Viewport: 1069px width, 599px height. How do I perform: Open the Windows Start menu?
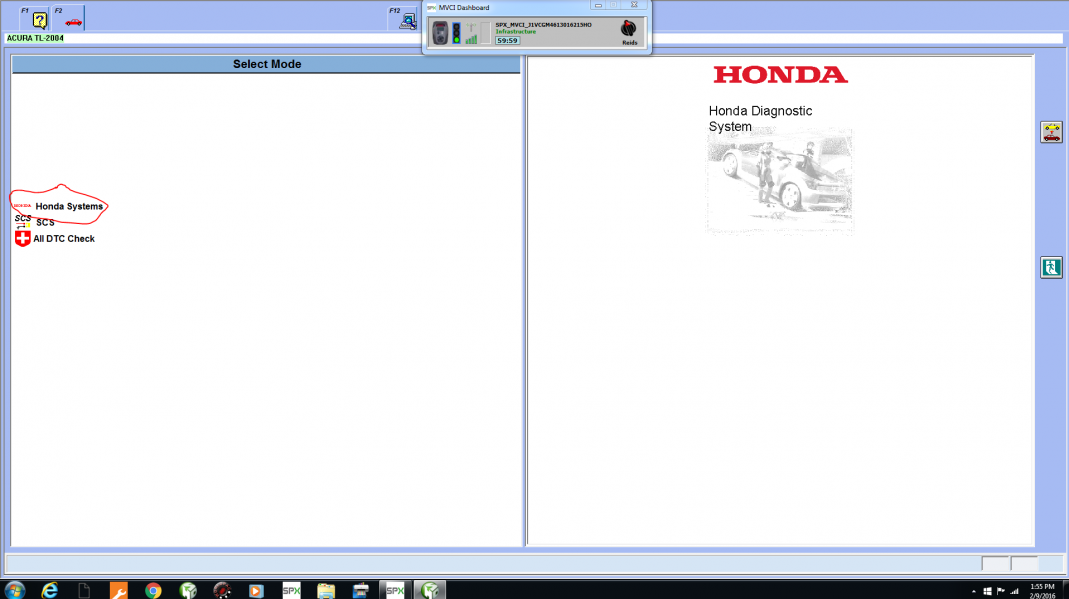14,590
